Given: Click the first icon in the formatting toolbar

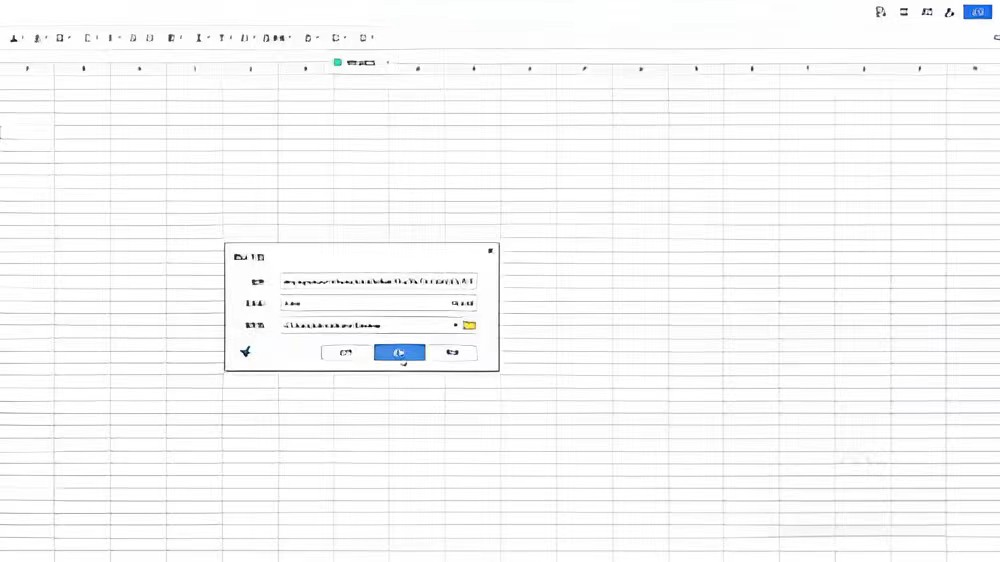Looking at the screenshot, I should coord(15,39).
